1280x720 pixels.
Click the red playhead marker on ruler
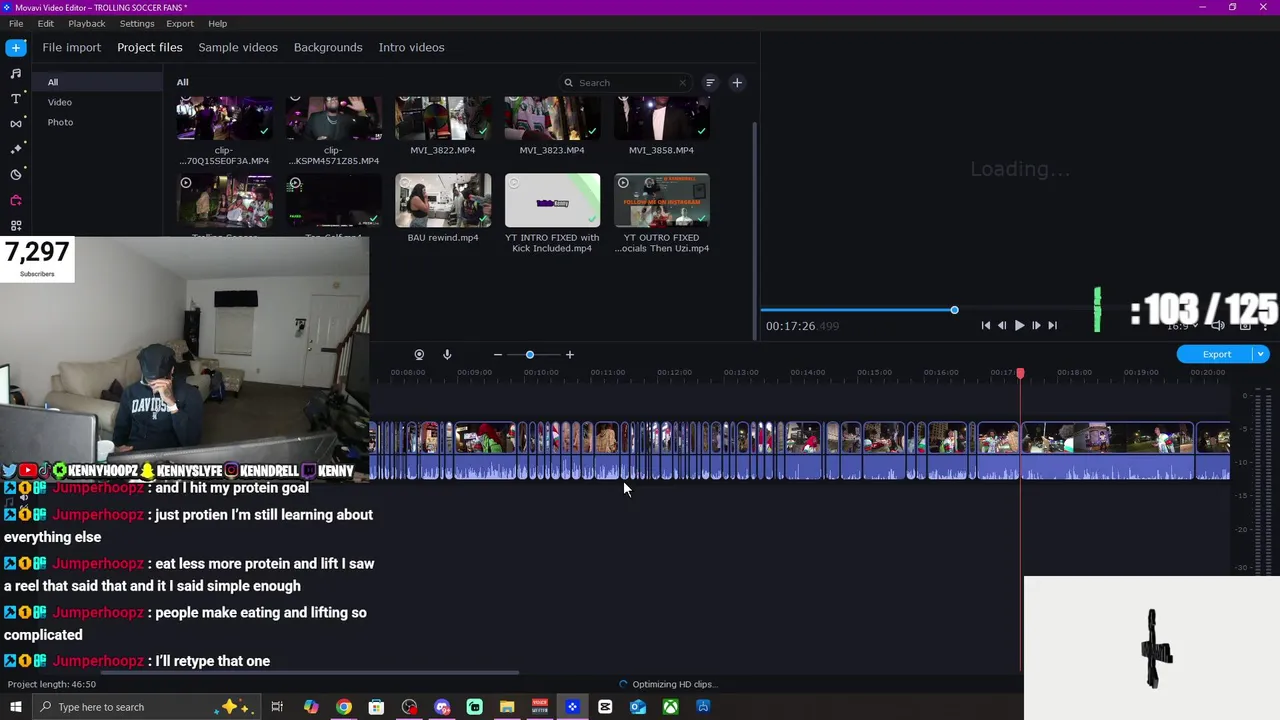(x=1020, y=373)
